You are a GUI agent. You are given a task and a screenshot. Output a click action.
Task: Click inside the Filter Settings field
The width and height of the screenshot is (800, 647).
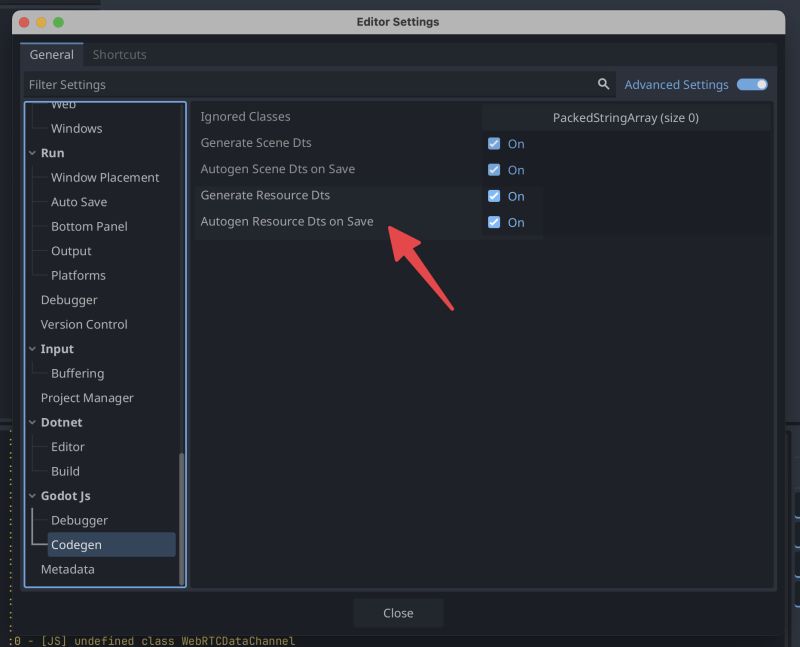pyautogui.click(x=300, y=85)
